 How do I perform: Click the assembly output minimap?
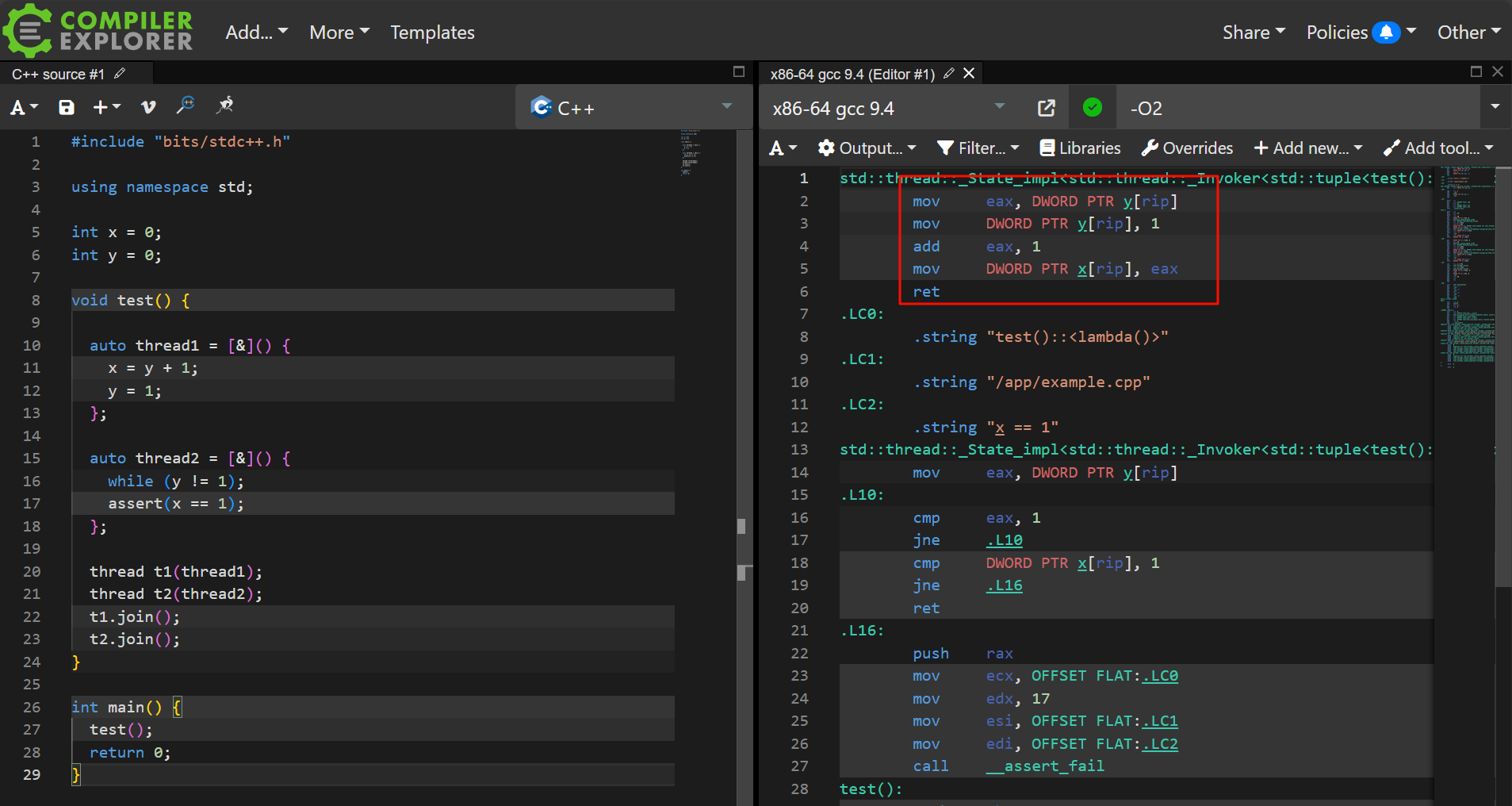[x=1467, y=267]
